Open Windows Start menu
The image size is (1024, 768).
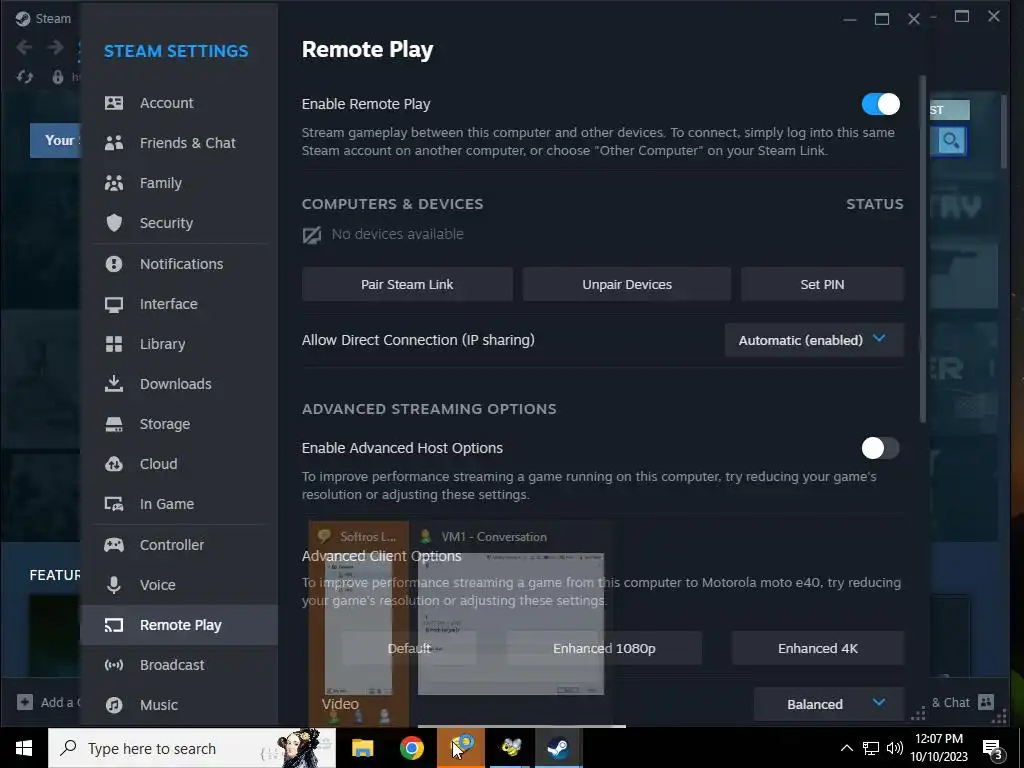[x=24, y=748]
